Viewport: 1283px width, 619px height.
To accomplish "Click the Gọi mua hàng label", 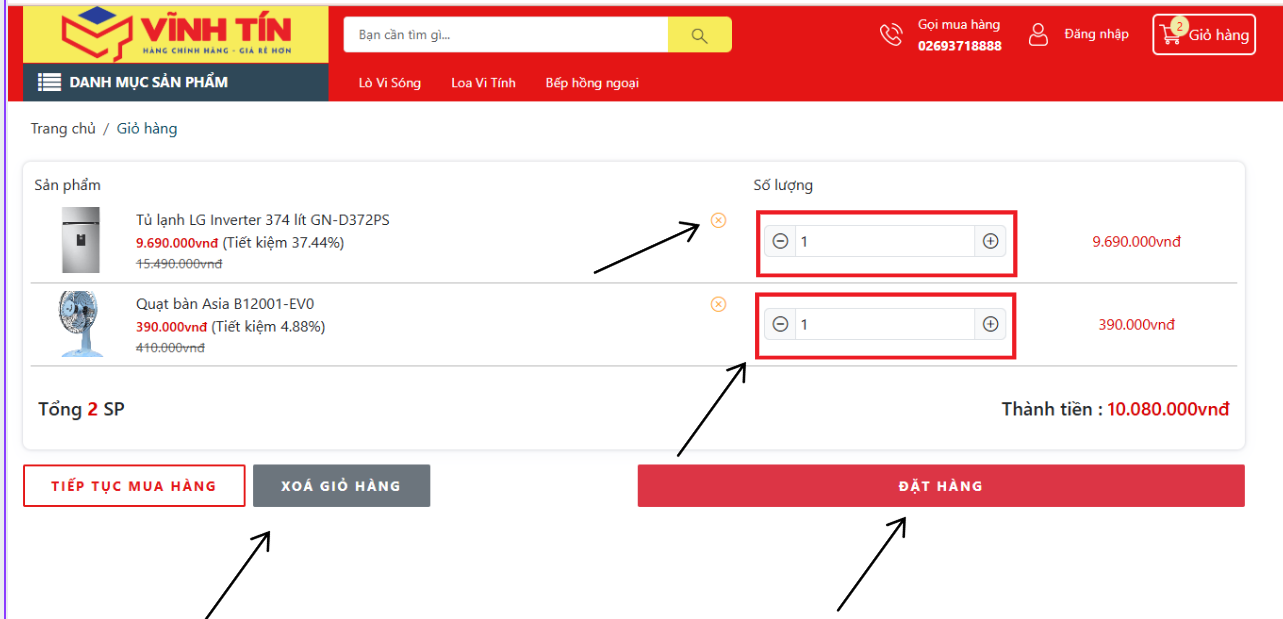I will [959, 25].
